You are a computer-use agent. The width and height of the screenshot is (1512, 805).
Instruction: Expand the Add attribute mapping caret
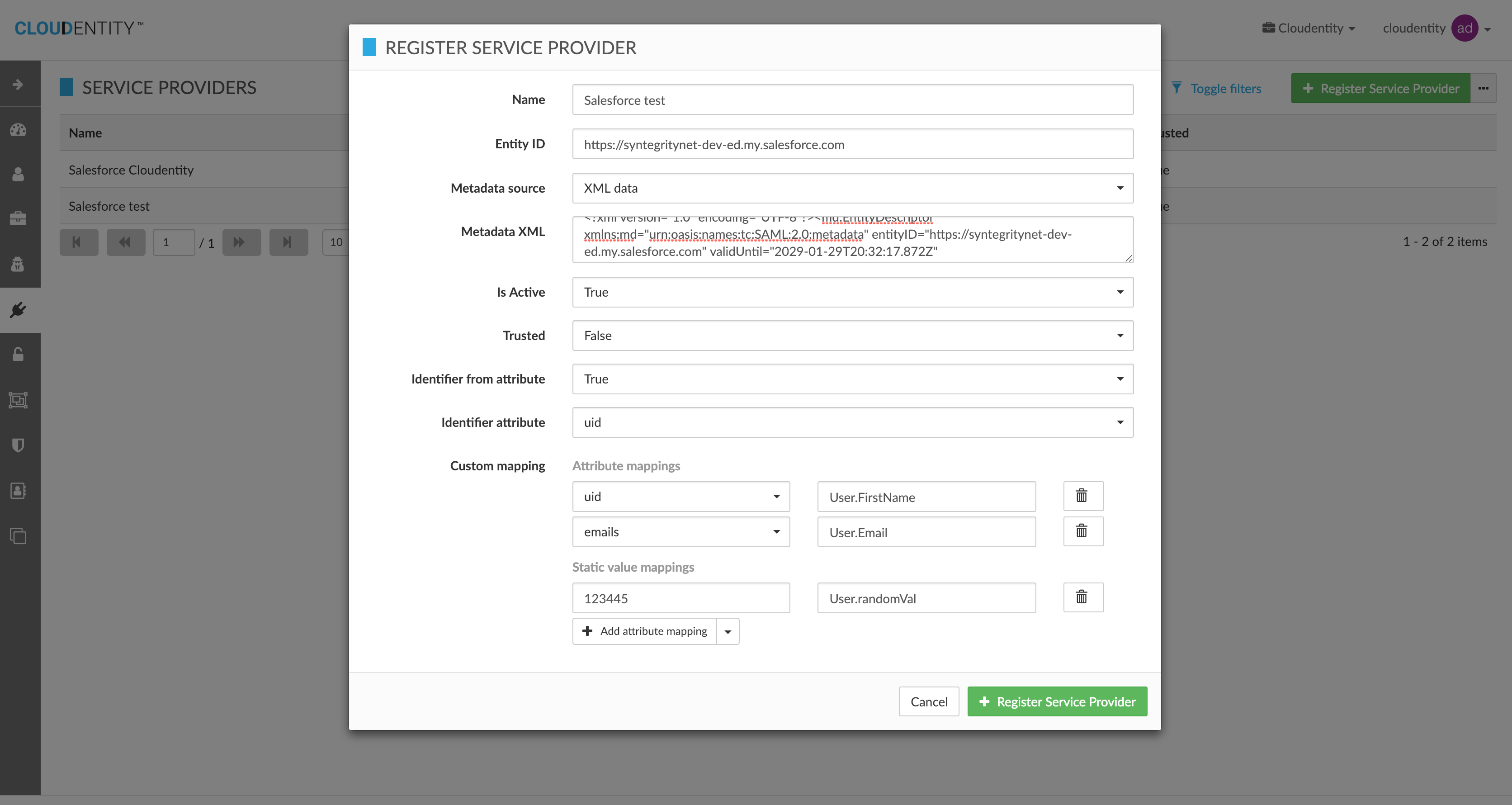click(728, 631)
